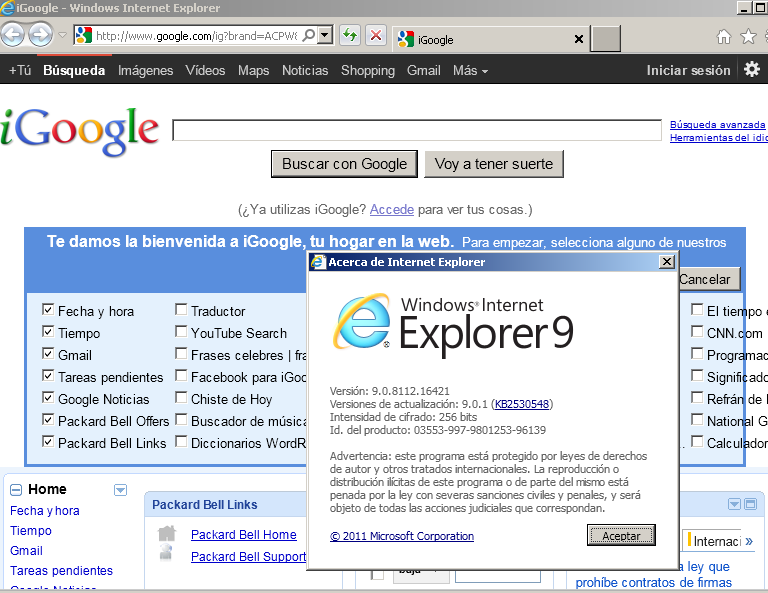The width and height of the screenshot is (768, 593).
Task: Open the KB2530548 update link
Action: point(522,404)
